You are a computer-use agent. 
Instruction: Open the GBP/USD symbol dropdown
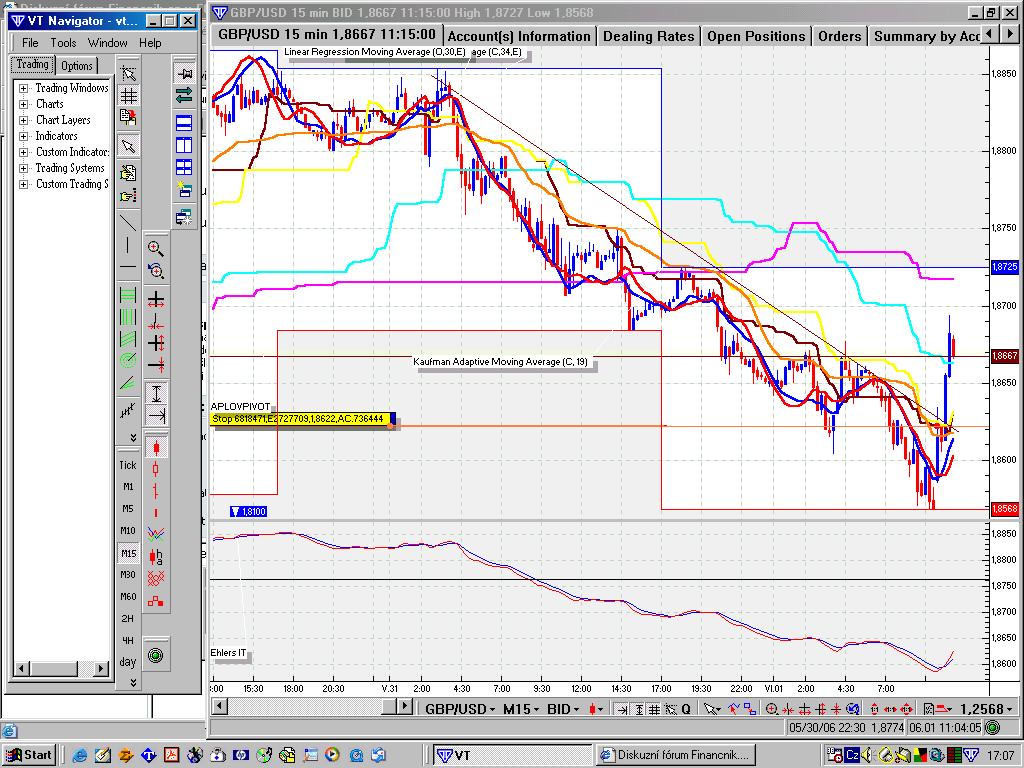pyautogui.click(x=457, y=709)
